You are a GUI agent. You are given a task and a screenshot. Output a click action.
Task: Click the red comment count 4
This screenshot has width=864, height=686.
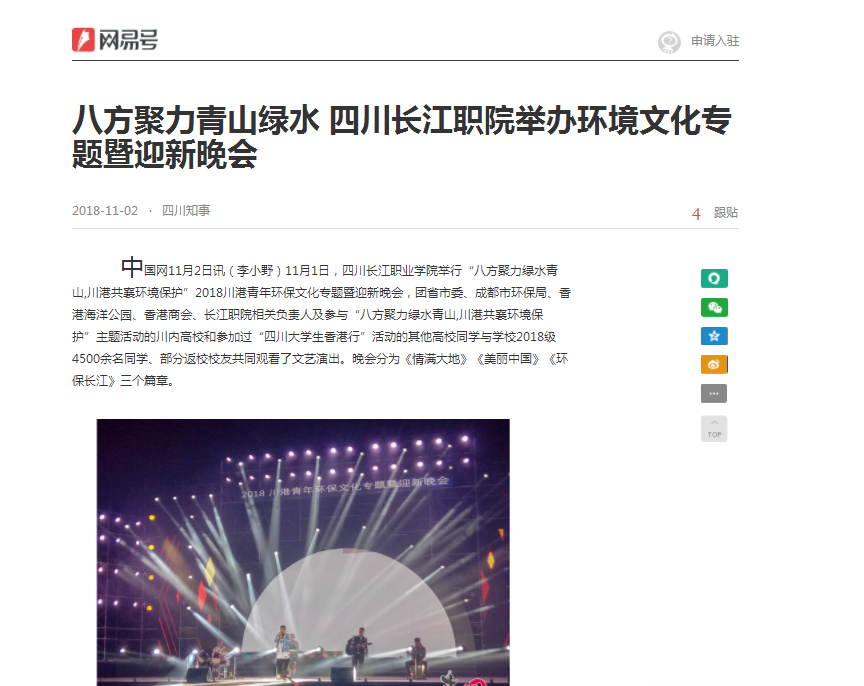tap(696, 214)
